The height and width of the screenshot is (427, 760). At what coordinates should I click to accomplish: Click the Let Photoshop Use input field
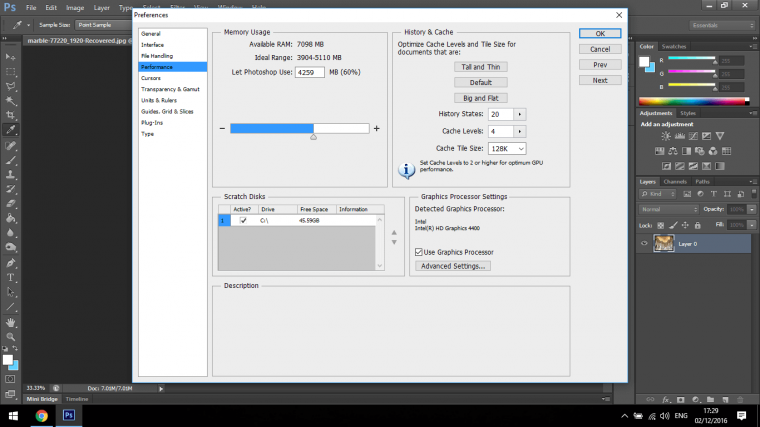click(x=310, y=72)
